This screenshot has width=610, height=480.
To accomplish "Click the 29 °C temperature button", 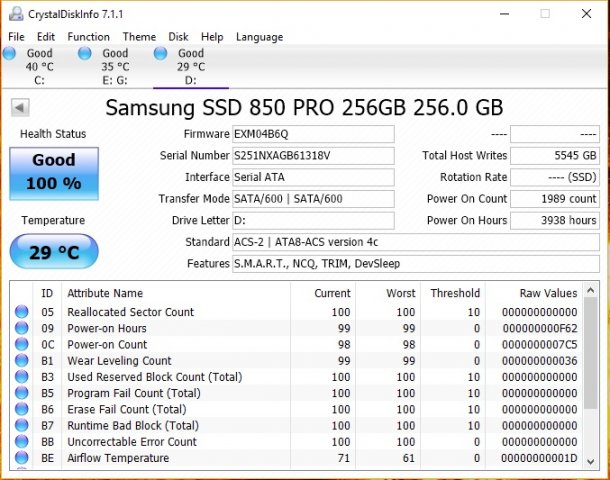I will coord(54,252).
